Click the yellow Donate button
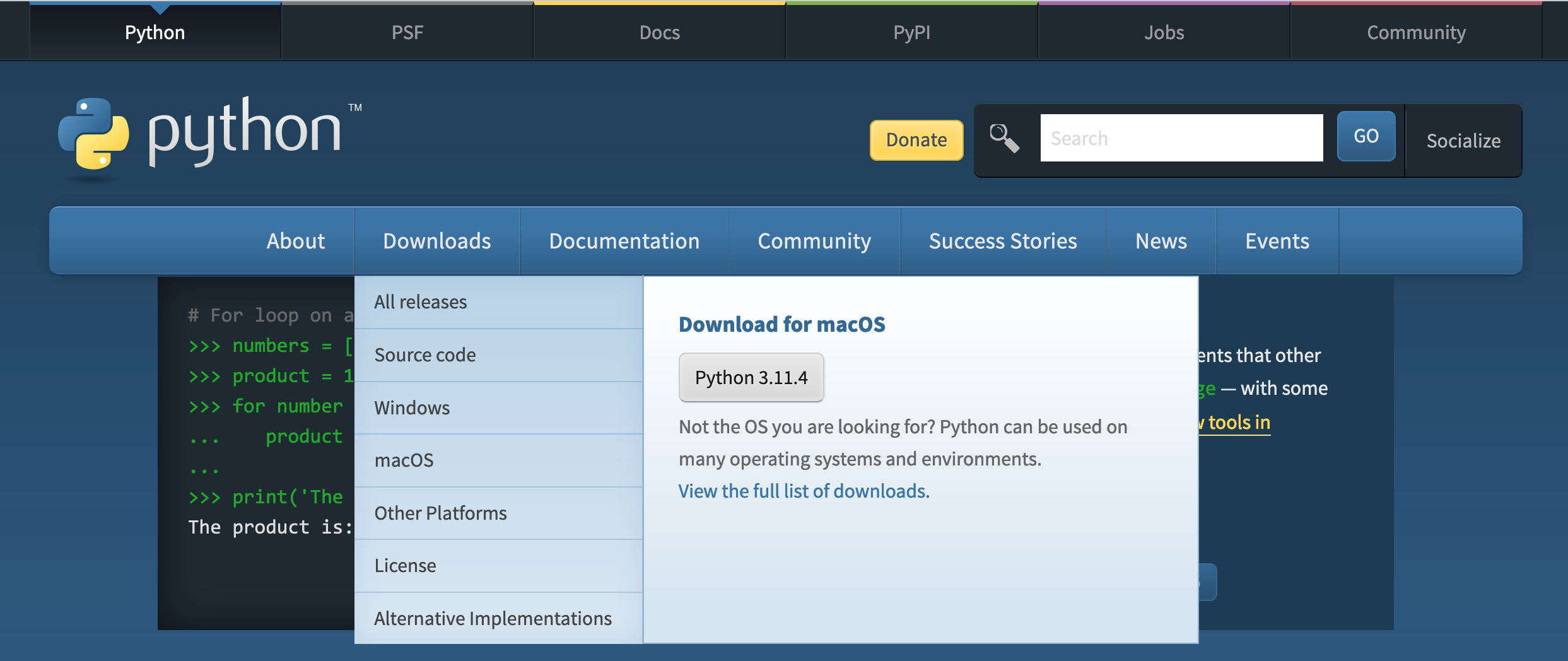This screenshot has height=661, width=1568. tap(916, 140)
